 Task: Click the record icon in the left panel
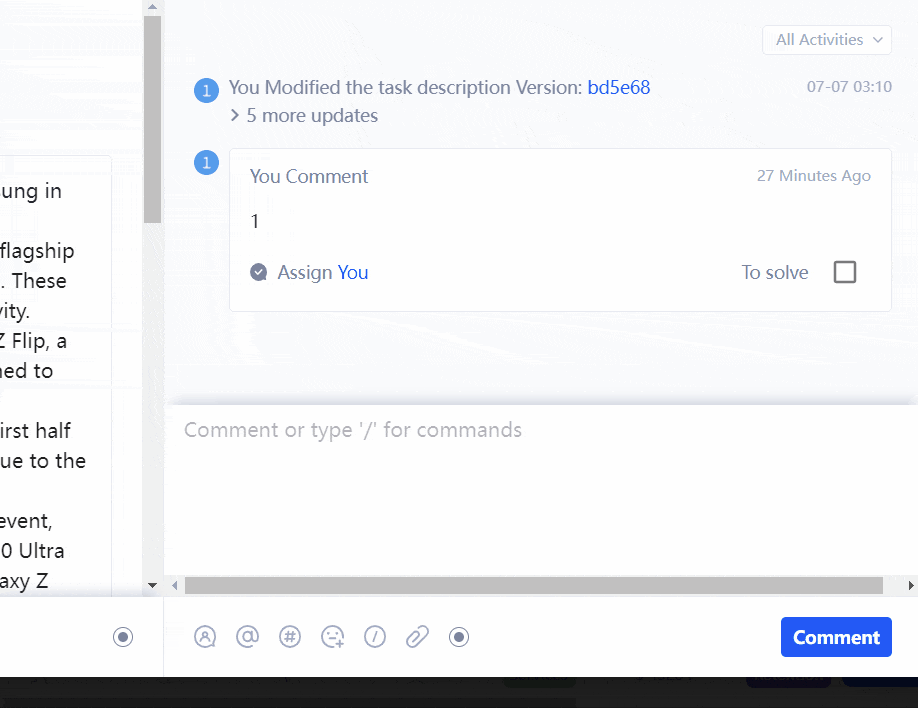coord(123,637)
